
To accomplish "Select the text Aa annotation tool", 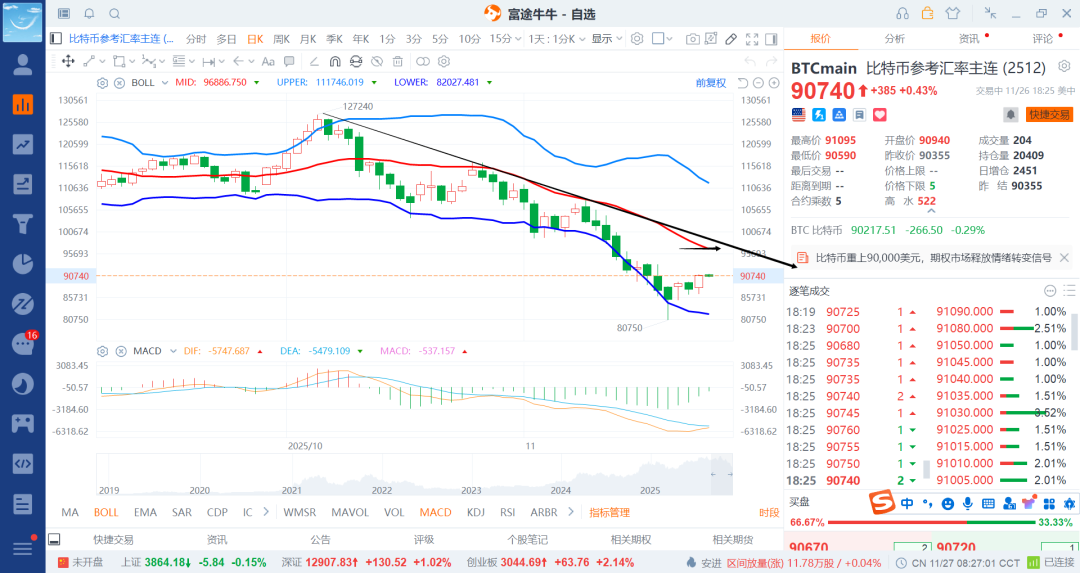I will click(269, 61).
